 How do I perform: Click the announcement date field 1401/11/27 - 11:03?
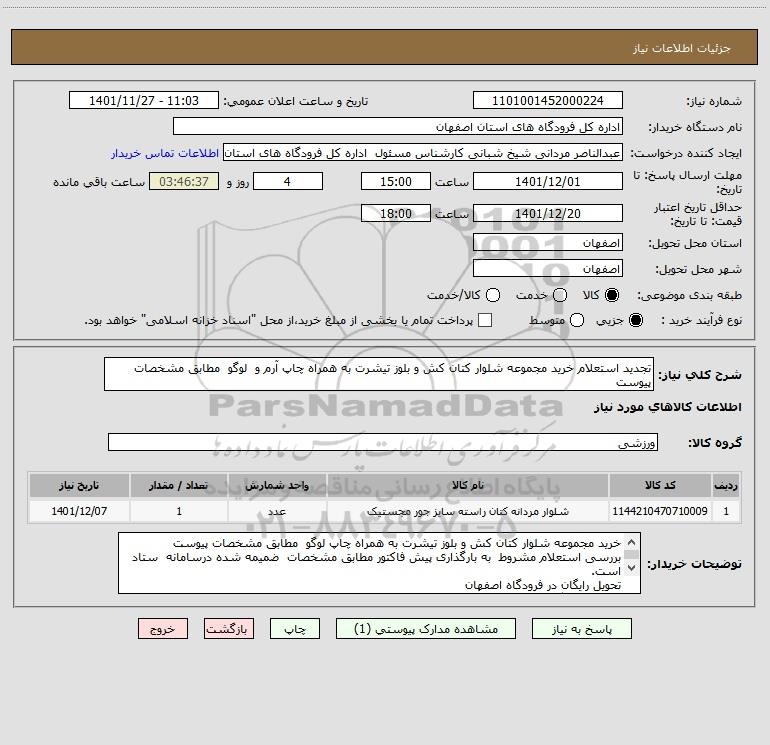coord(144,100)
